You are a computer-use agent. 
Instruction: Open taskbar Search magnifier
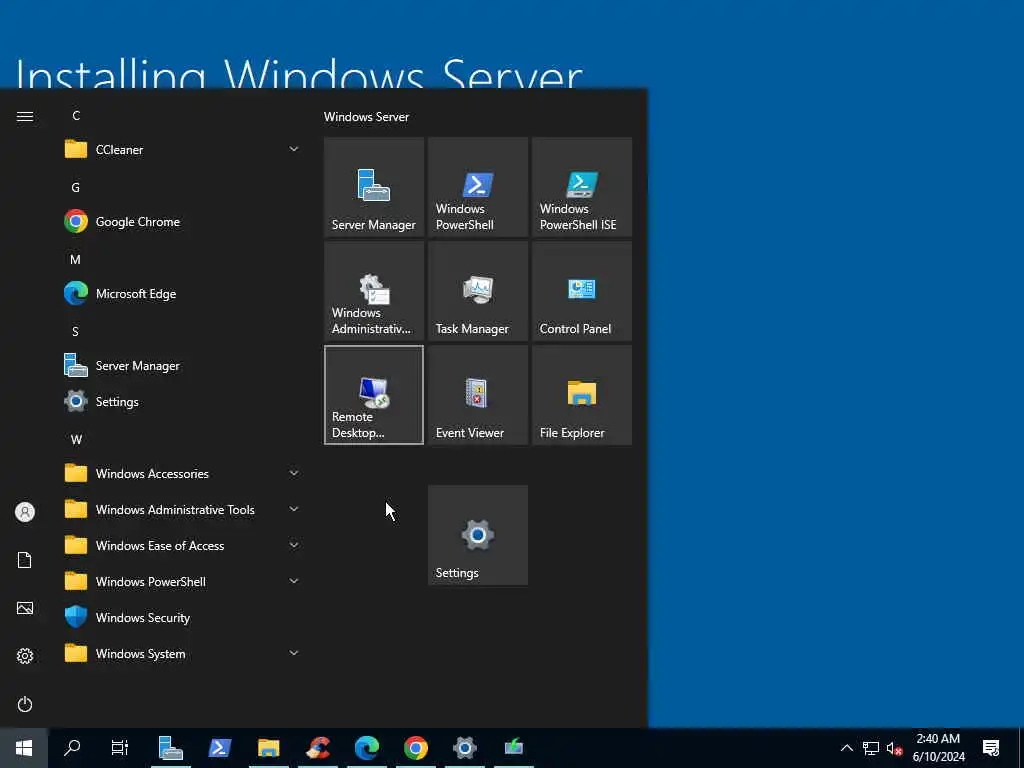tap(72, 748)
